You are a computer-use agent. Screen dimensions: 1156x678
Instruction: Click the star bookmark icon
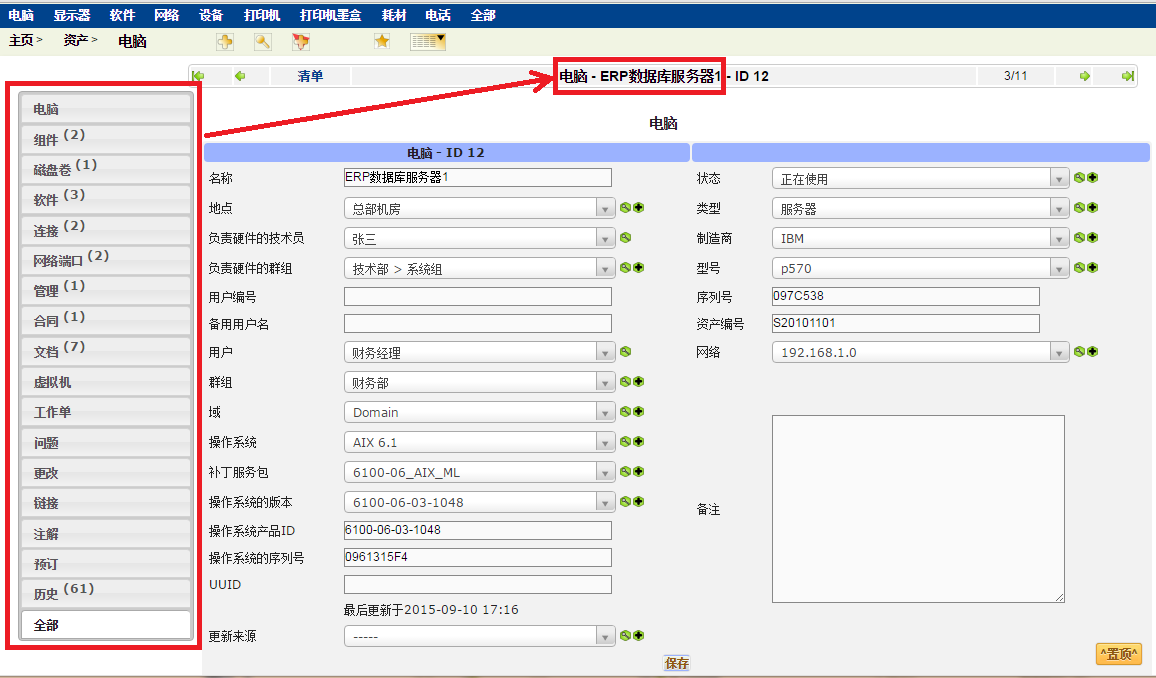point(382,41)
